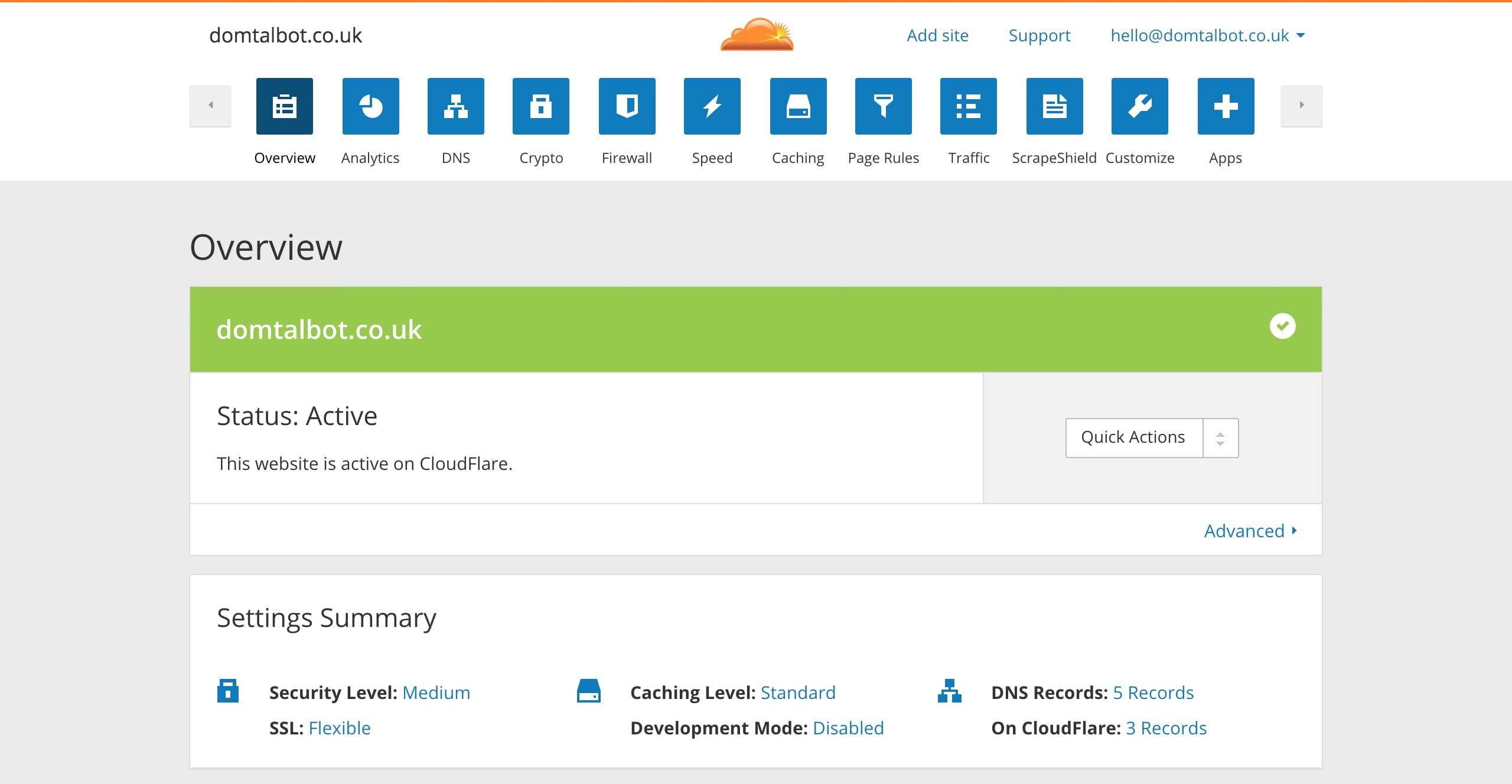Click the Add site link
1512x784 pixels.
pos(937,35)
